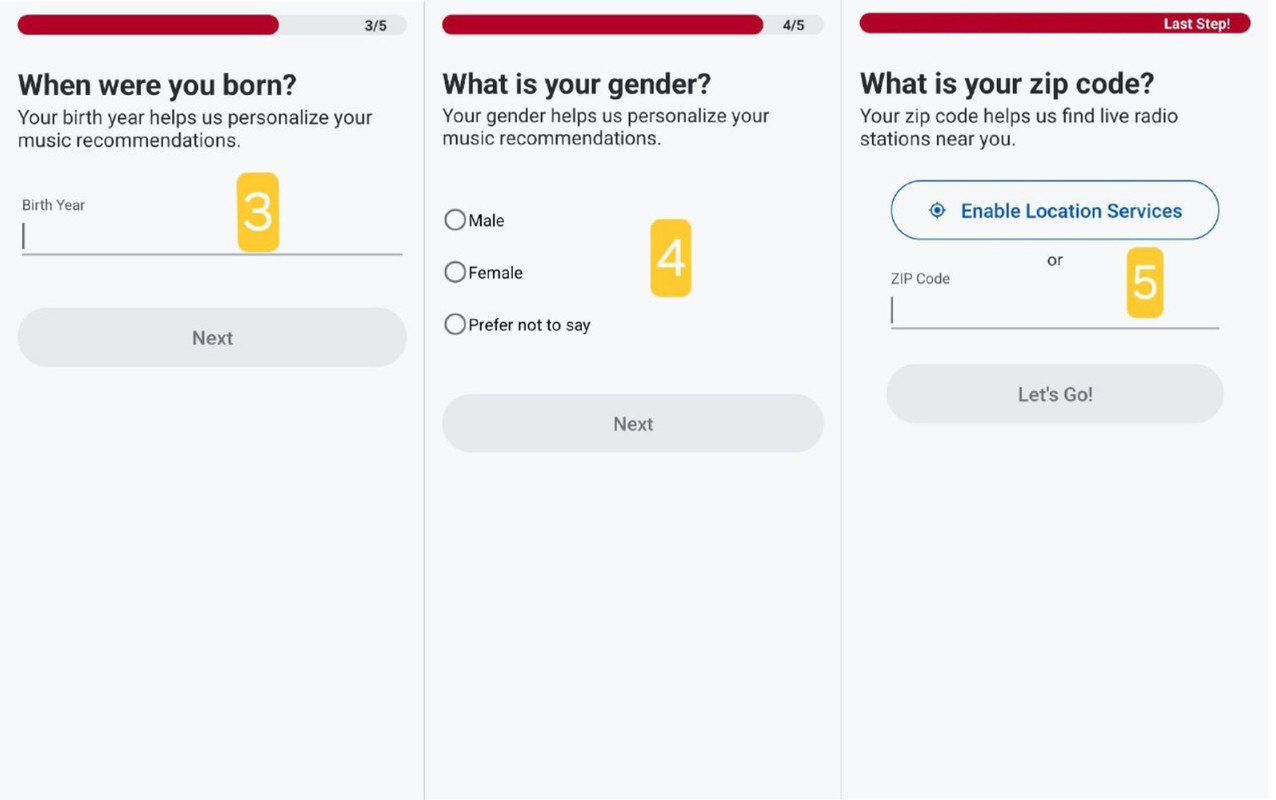Click the yellow step 5 badge
This screenshot has width=1276, height=800.
[1145, 283]
